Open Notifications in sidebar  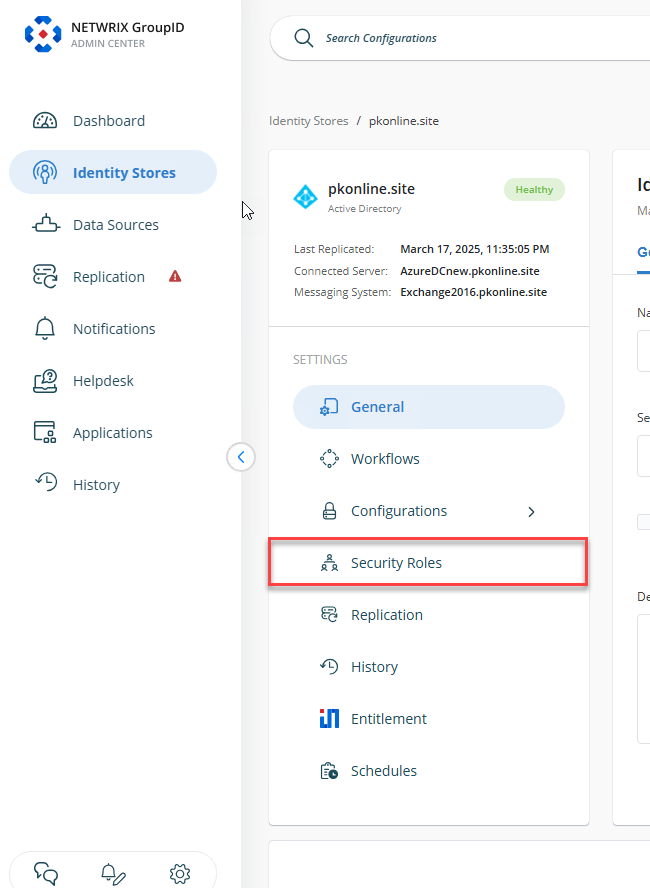click(x=113, y=329)
